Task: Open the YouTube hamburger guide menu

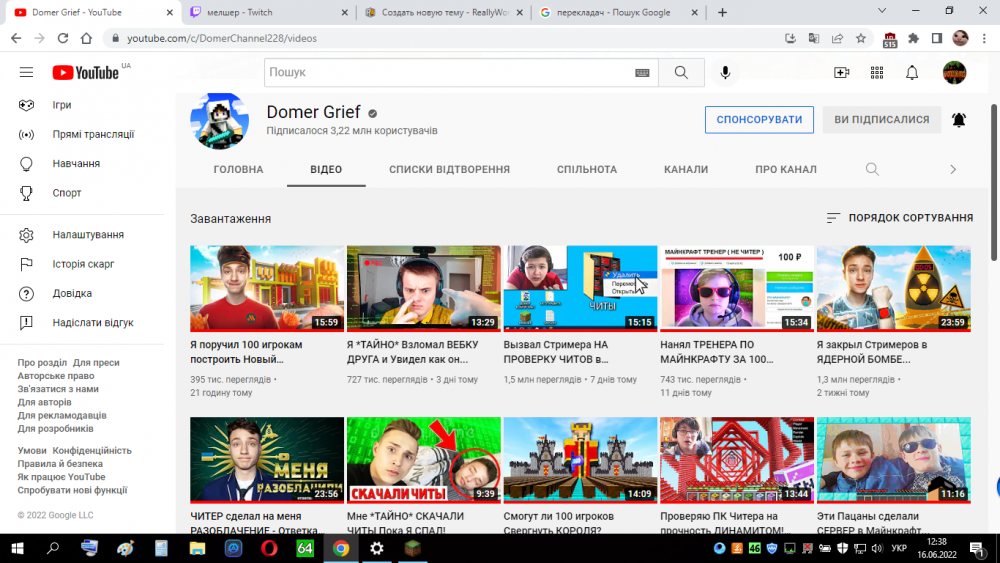Action: 26,72
